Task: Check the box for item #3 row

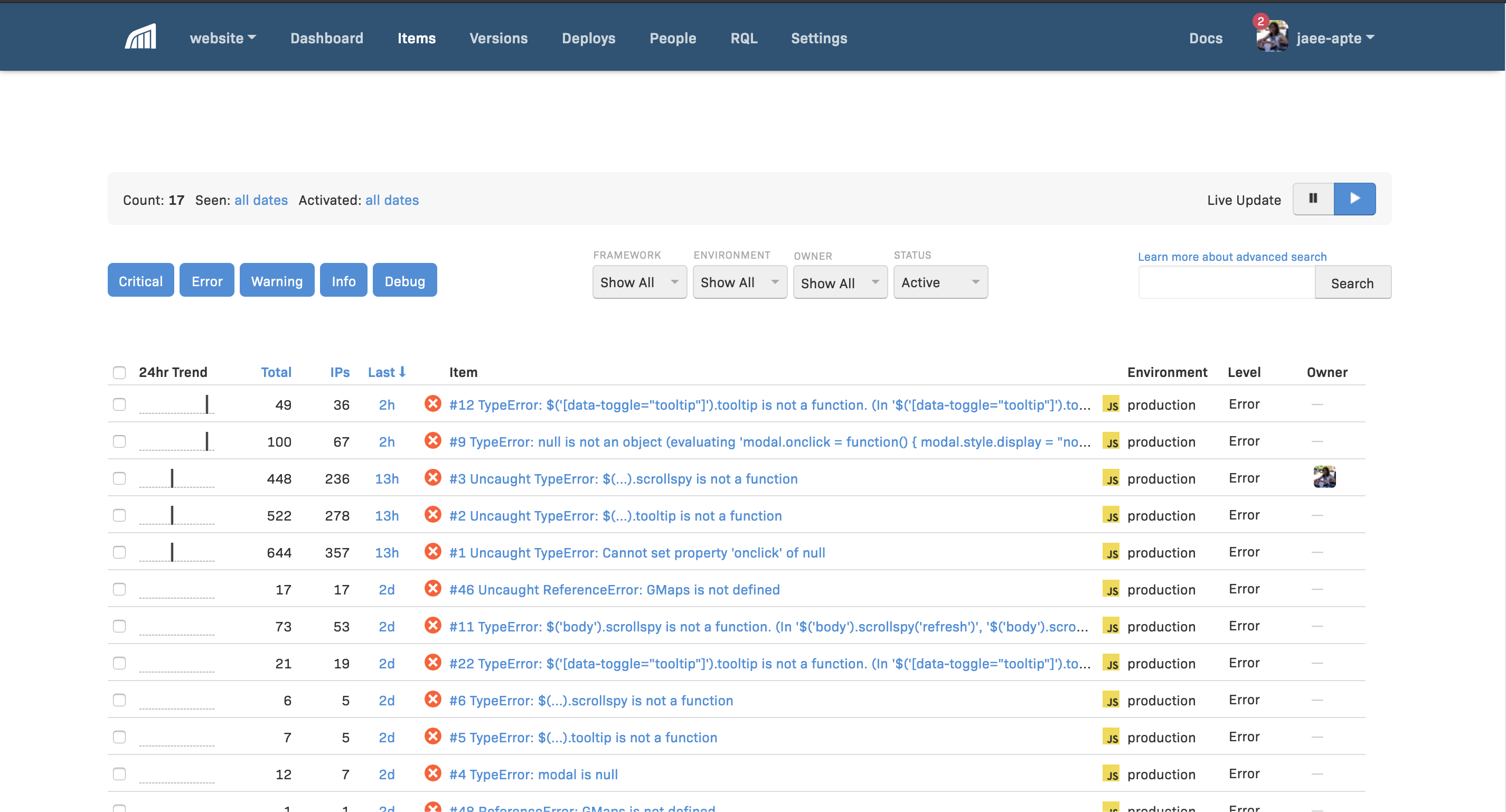Action: click(x=119, y=478)
